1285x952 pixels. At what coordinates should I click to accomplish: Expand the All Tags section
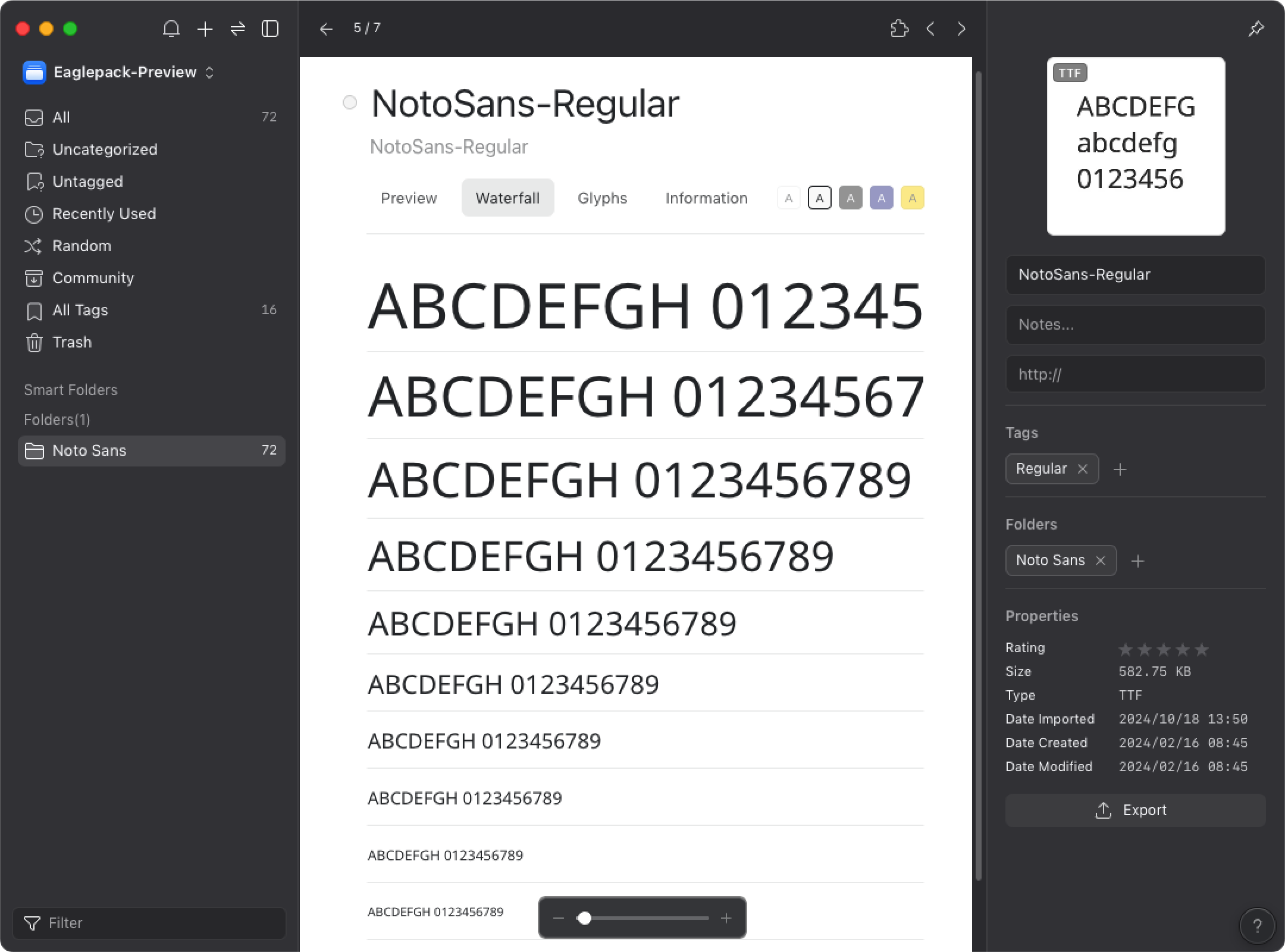(80, 310)
